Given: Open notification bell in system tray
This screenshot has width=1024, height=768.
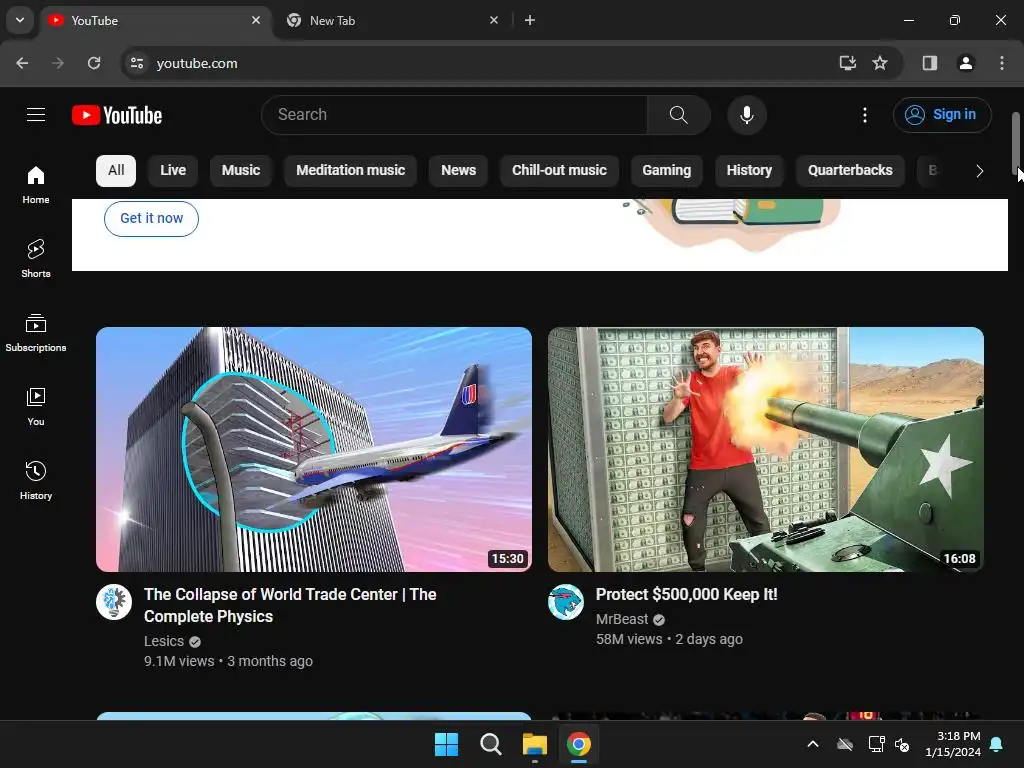Looking at the screenshot, I should tap(996, 744).
